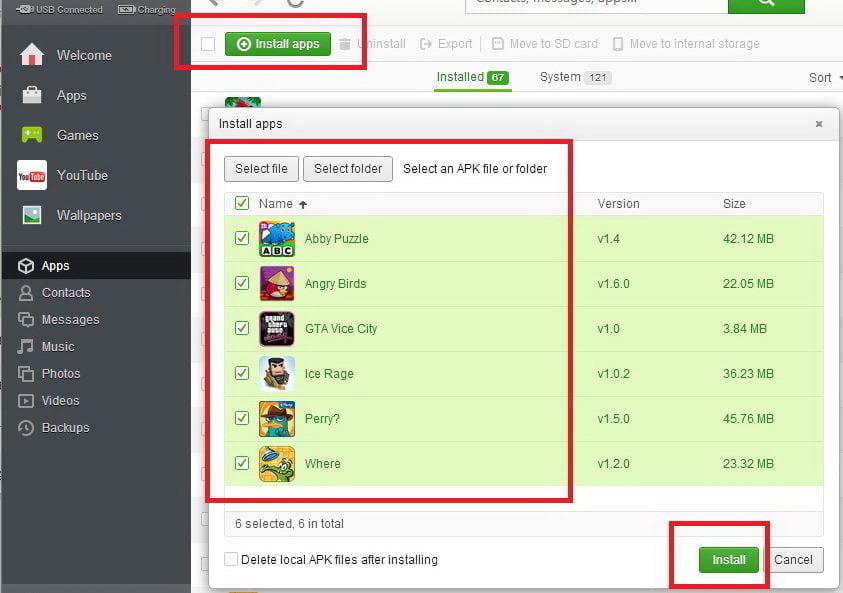Click the green Install button

coord(728,560)
